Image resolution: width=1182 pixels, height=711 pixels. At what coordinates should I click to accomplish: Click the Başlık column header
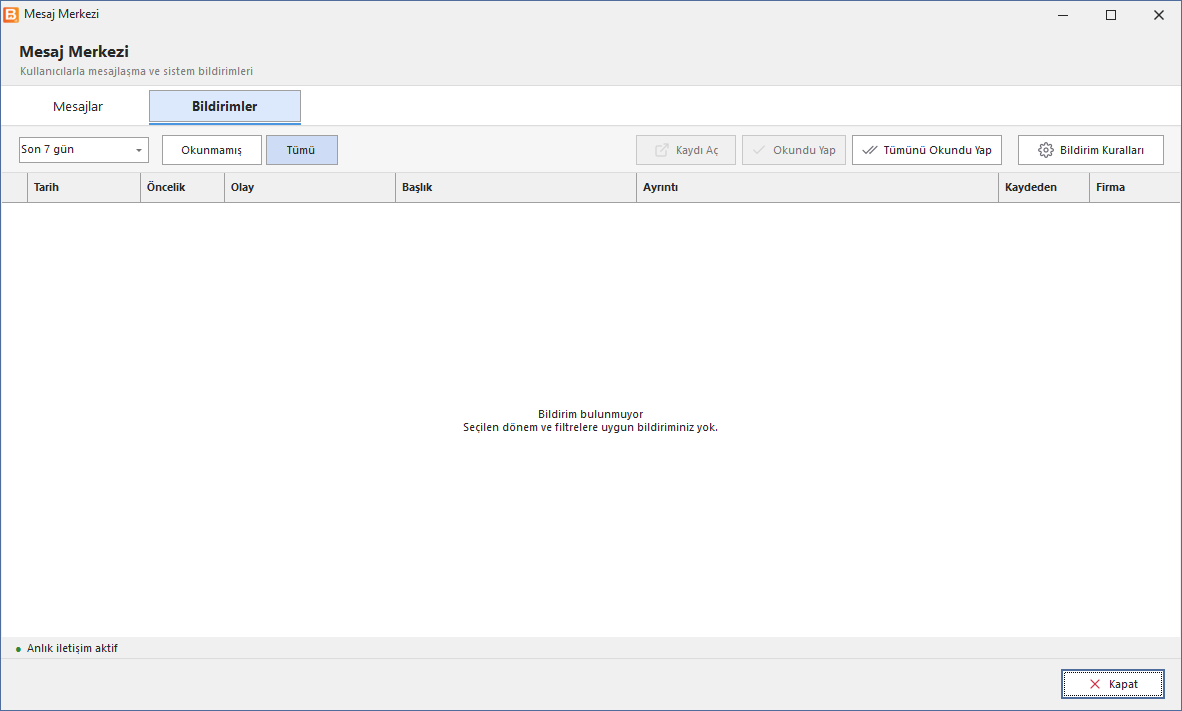516,187
